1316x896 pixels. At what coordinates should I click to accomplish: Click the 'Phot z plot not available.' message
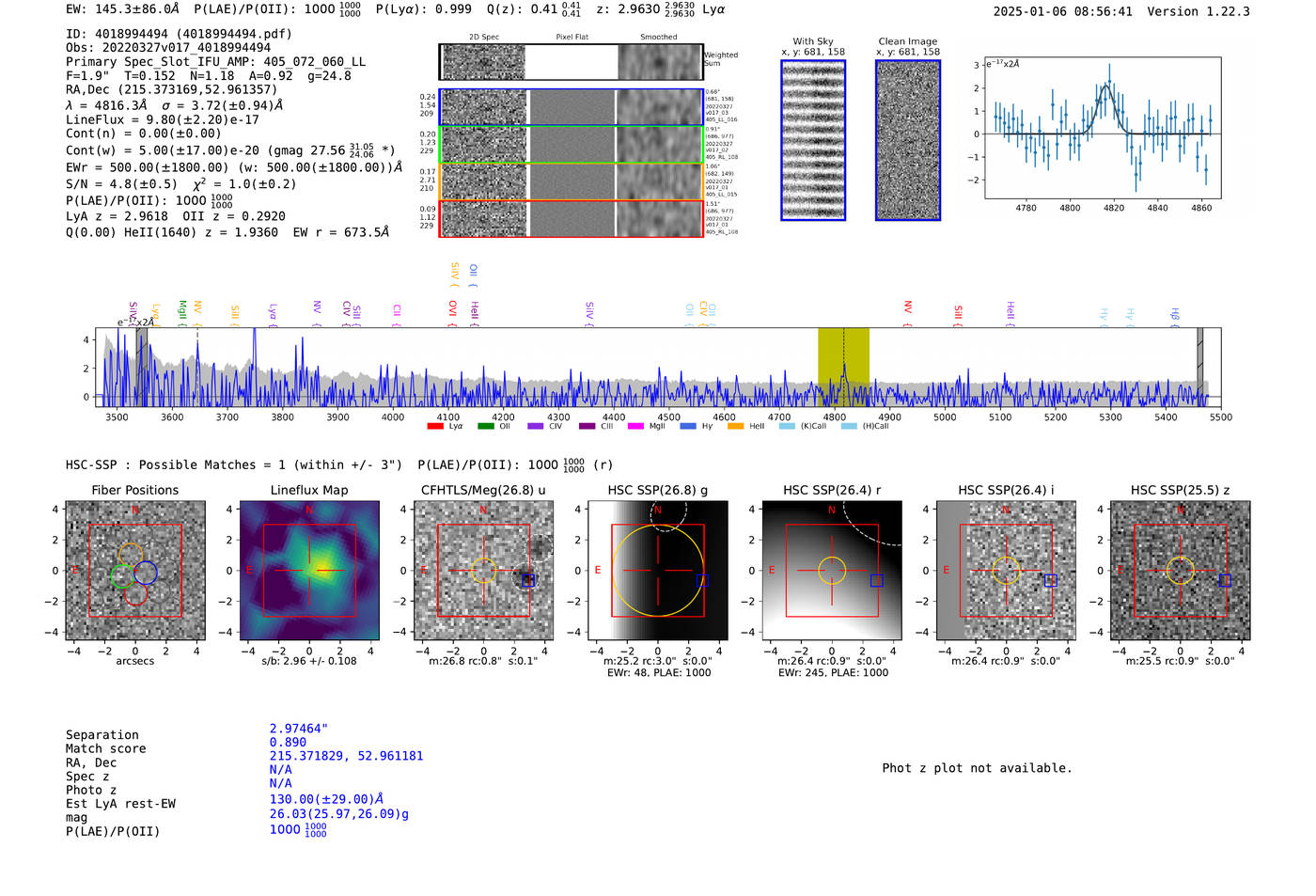coord(977,768)
